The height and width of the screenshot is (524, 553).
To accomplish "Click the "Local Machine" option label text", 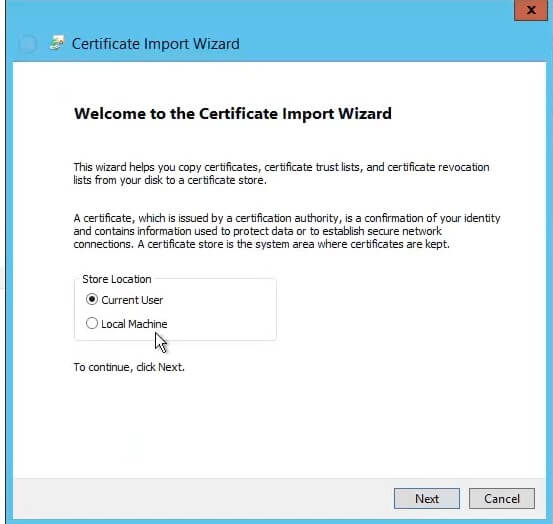I will (134, 324).
